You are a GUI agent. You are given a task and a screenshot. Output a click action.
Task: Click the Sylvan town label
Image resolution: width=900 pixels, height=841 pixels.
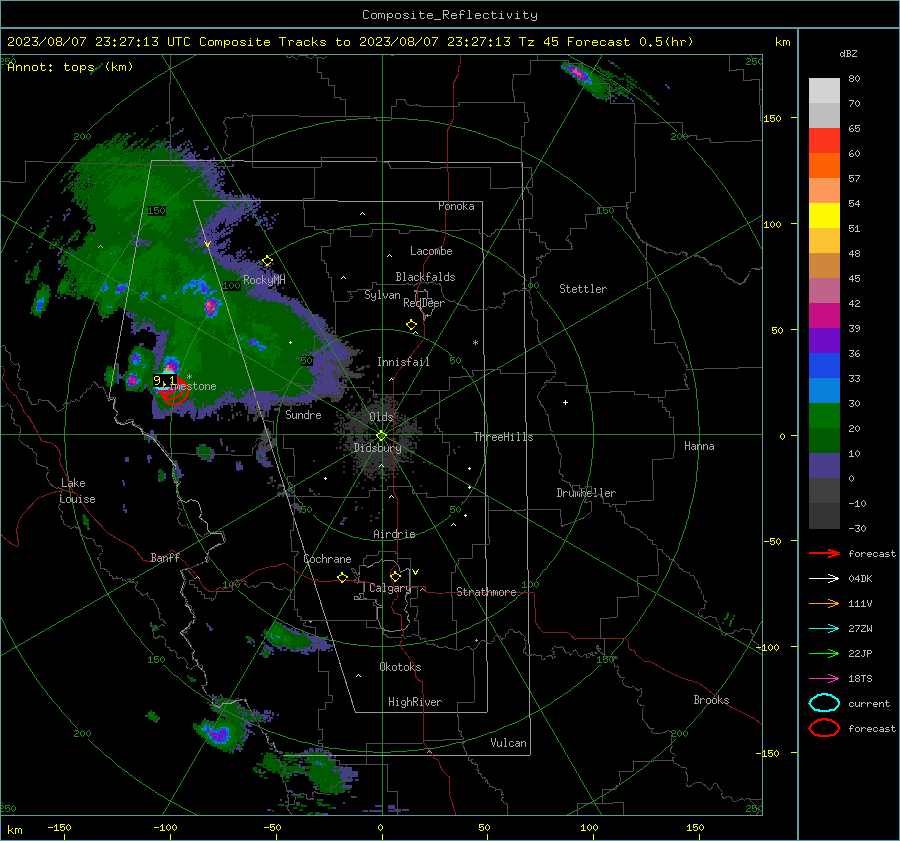(x=382, y=295)
